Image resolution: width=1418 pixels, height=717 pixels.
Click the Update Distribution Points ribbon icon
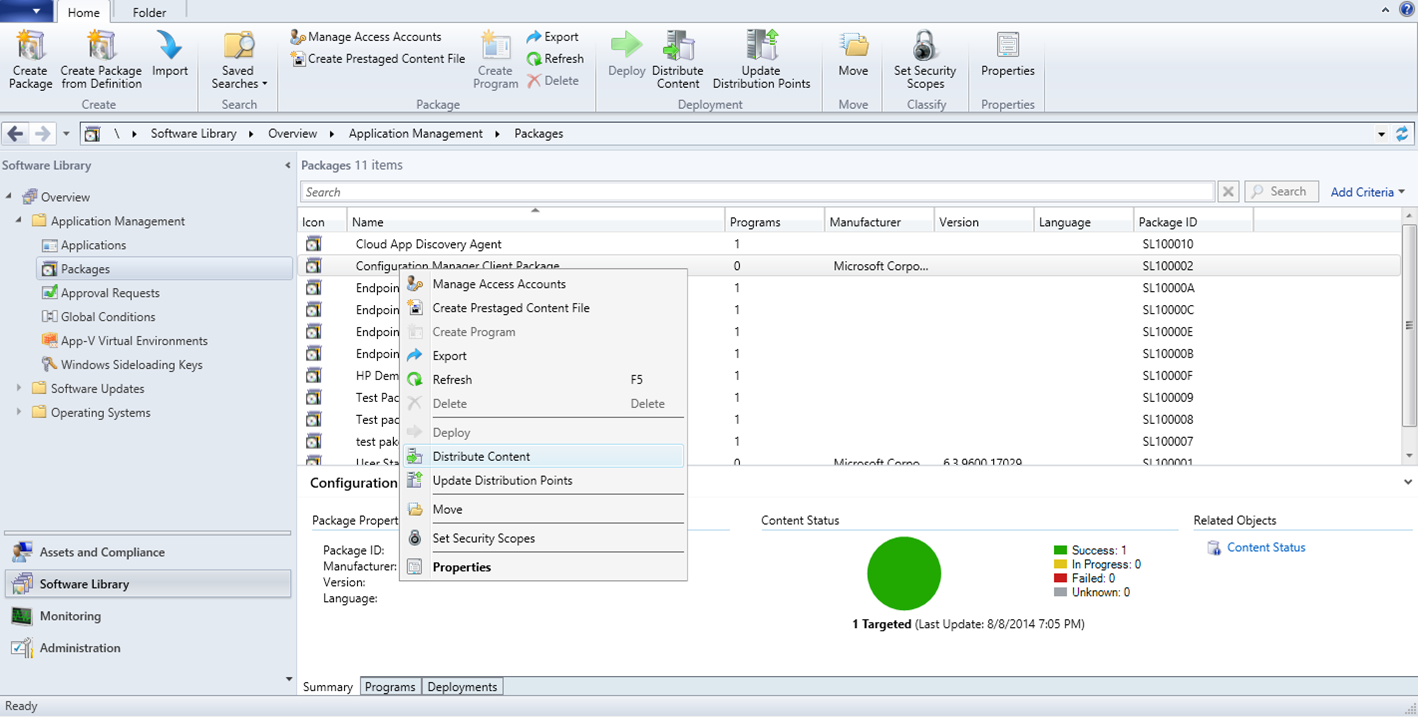pyautogui.click(x=761, y=48)
